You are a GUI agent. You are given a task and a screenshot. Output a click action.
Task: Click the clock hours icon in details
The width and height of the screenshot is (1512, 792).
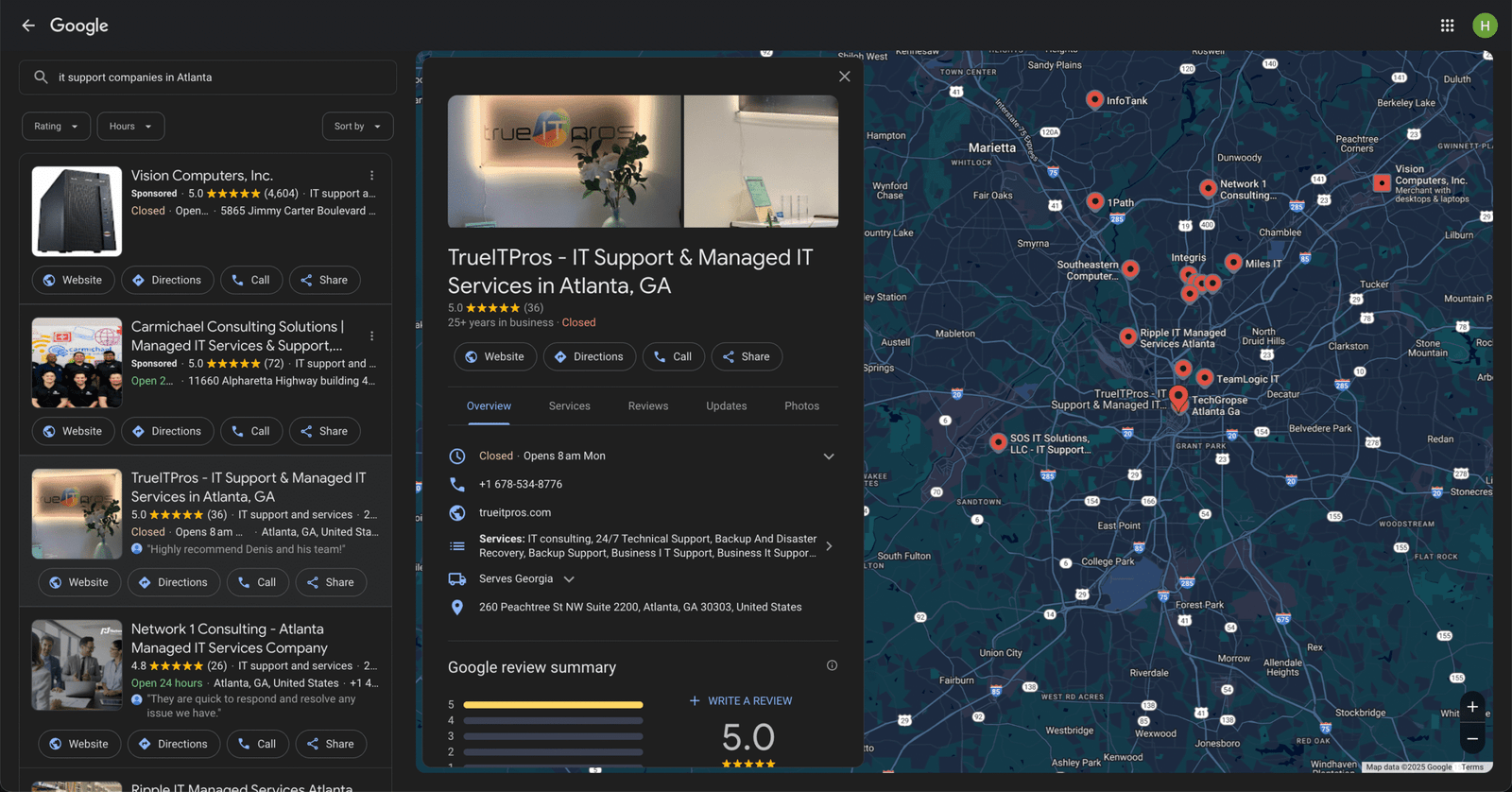point(457,456)
